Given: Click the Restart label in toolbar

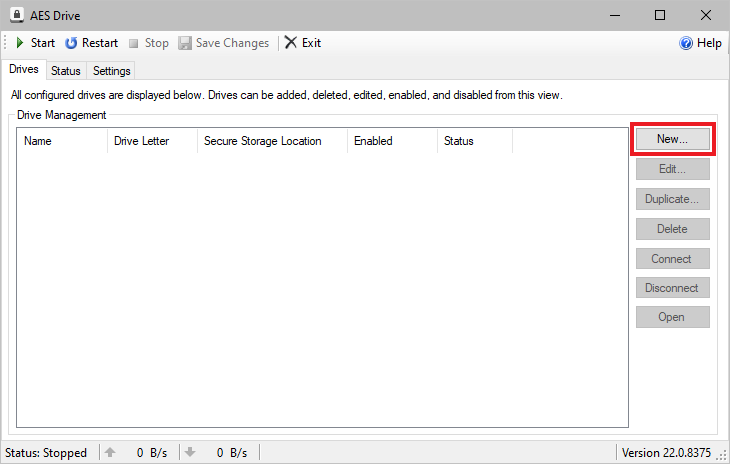Looking at the screenshot, I should [100, 43].
